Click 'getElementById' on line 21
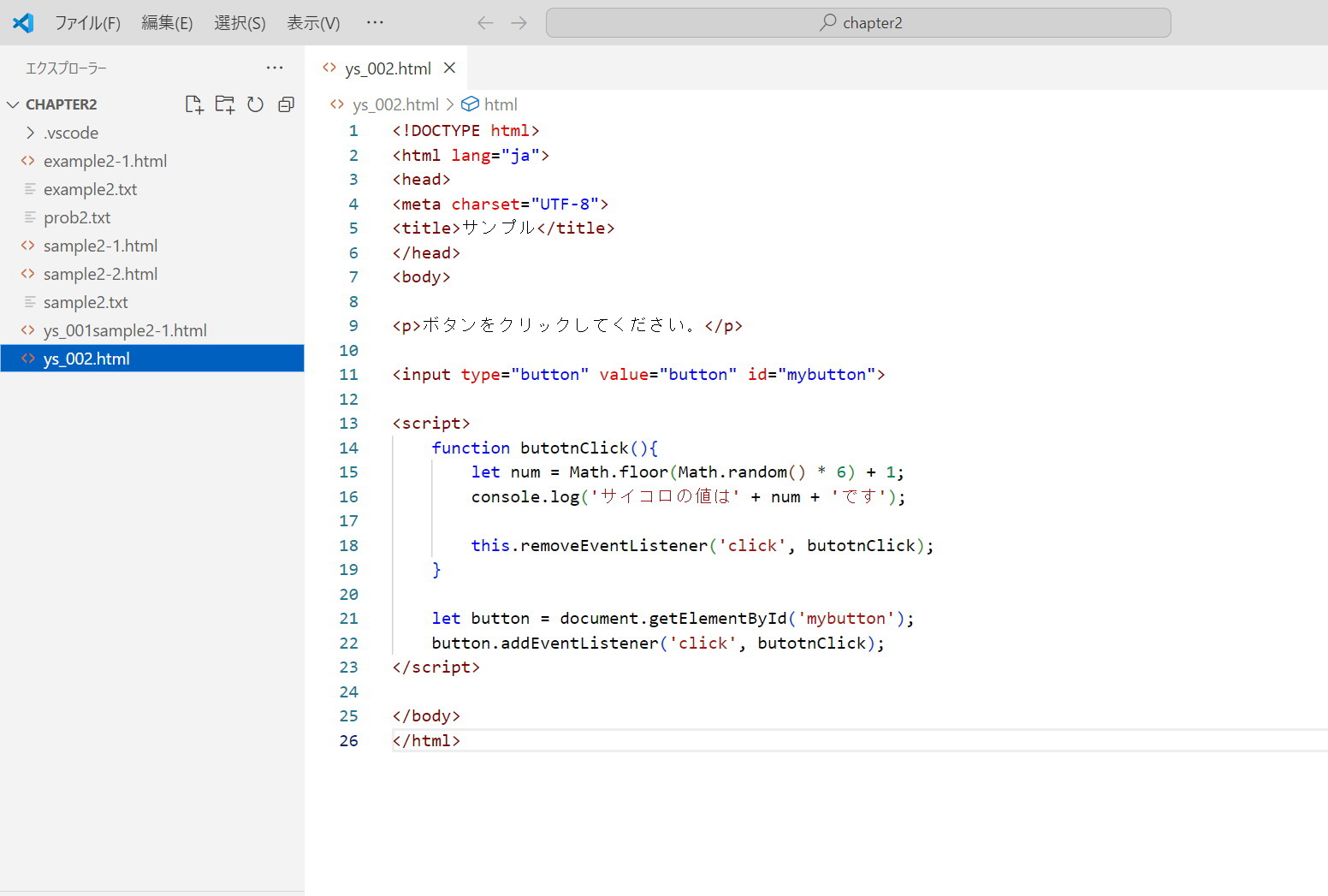Screen dimensions: 1328x896 [718, 618]
